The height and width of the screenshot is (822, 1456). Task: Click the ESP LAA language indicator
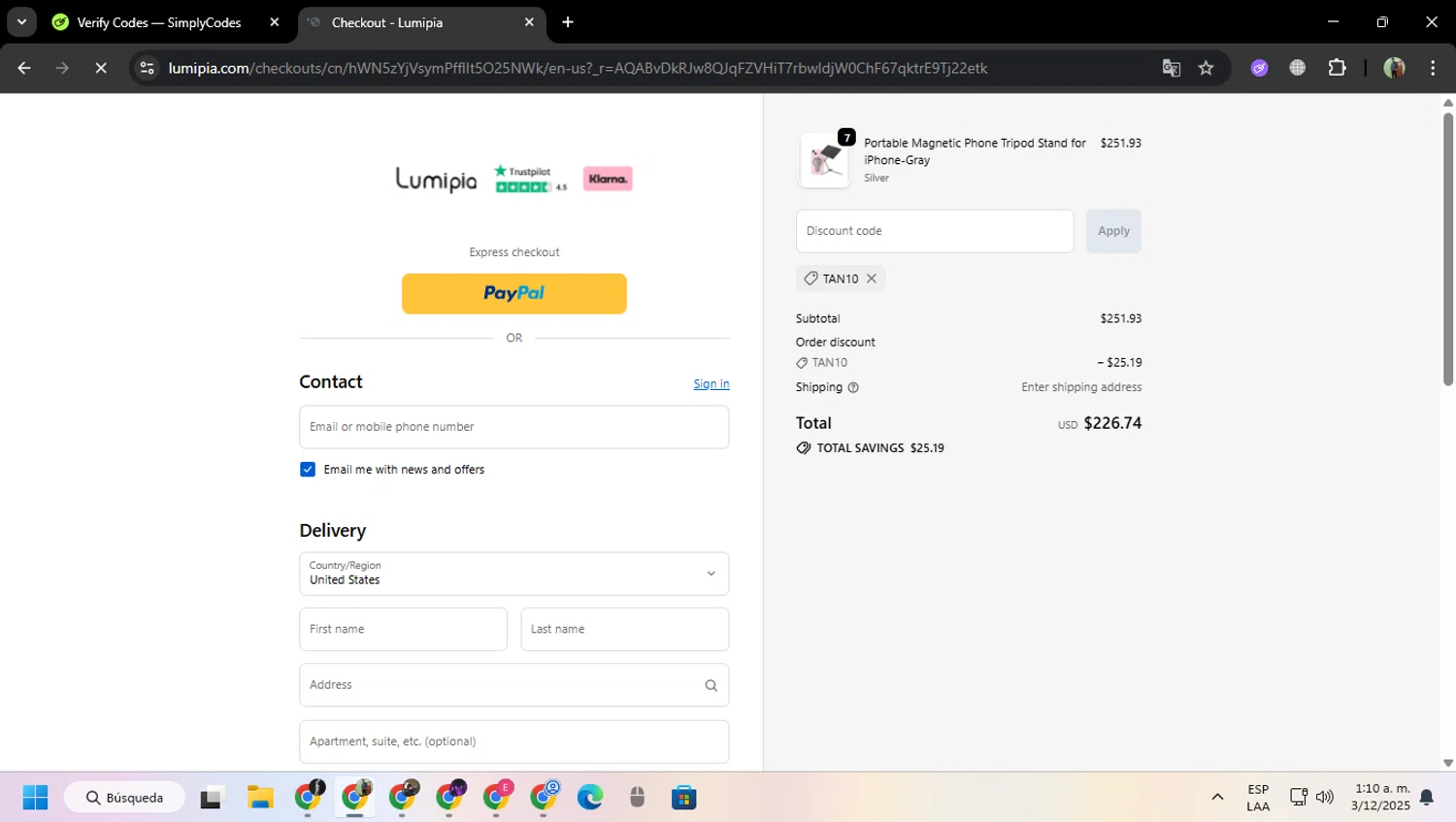tap(1258, 798)
